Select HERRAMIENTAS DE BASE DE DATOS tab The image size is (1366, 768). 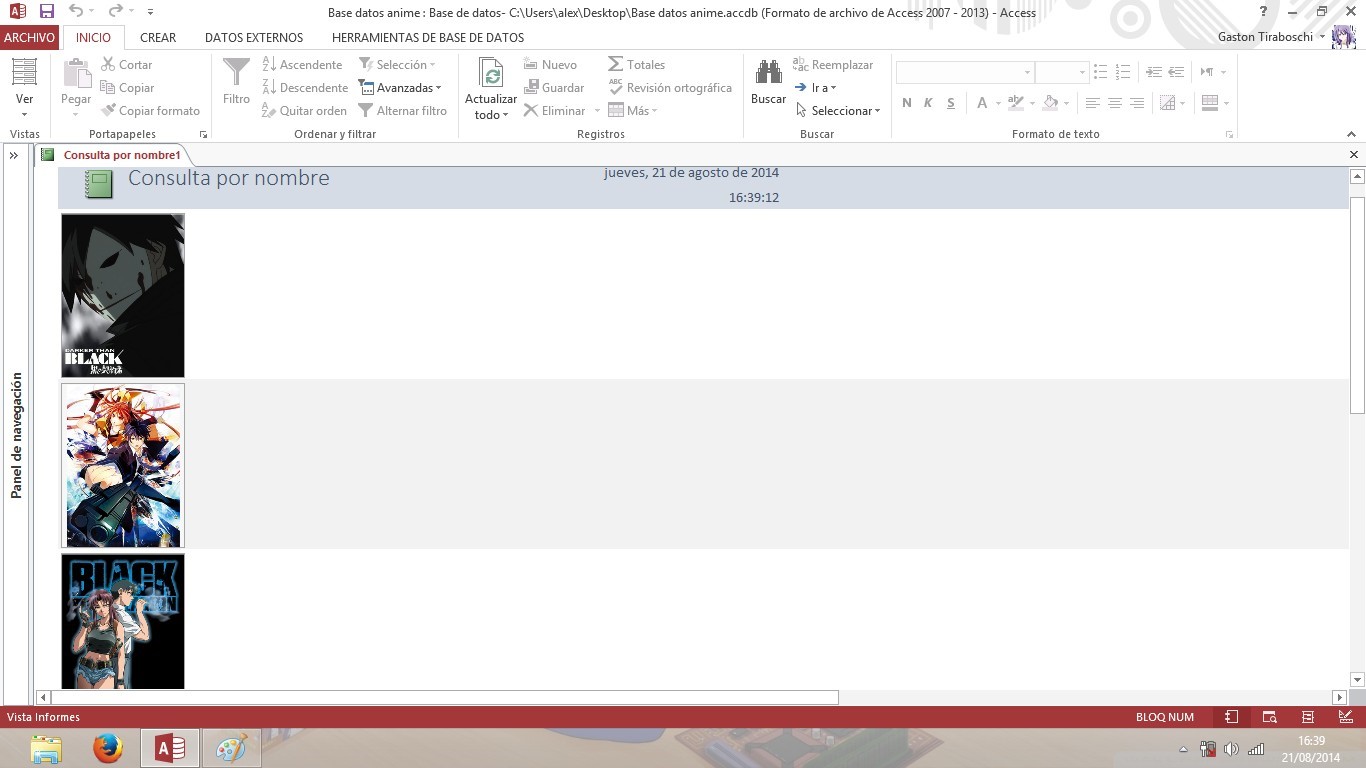[x=428, y=37]
